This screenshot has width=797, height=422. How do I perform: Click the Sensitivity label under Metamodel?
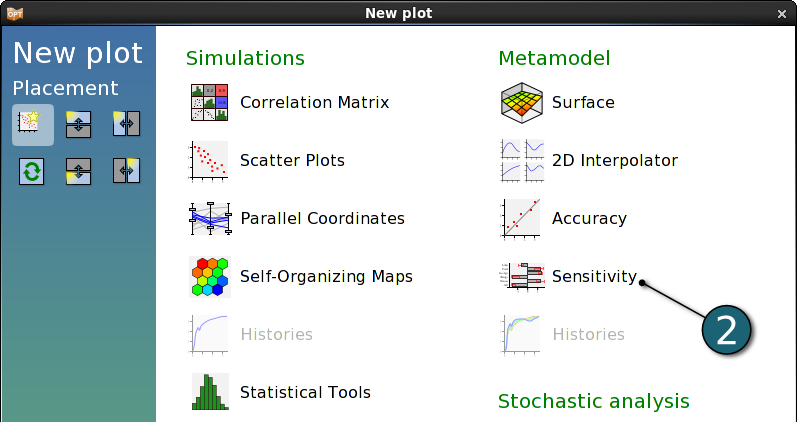(x=594, y=277)
